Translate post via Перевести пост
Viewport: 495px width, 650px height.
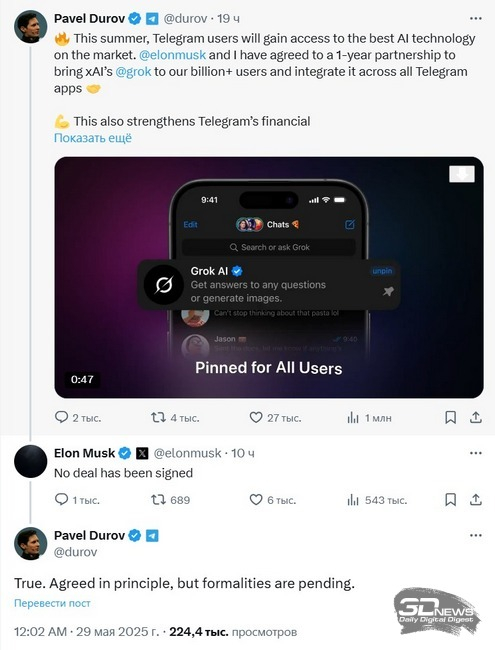52,603
